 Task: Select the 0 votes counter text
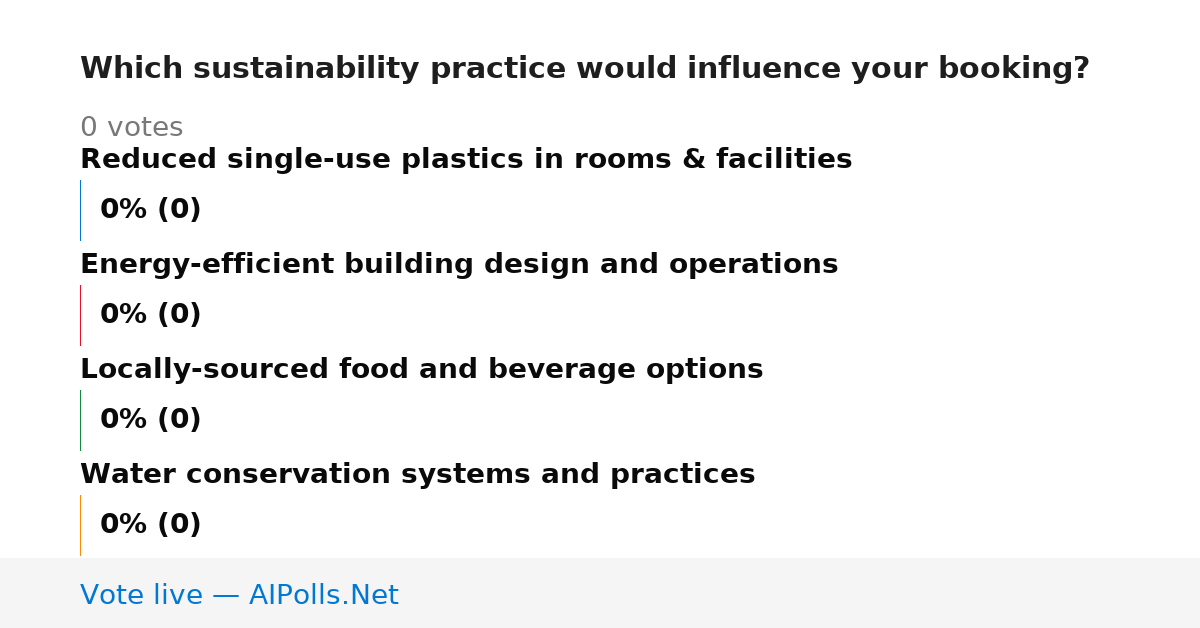[131, 128]
